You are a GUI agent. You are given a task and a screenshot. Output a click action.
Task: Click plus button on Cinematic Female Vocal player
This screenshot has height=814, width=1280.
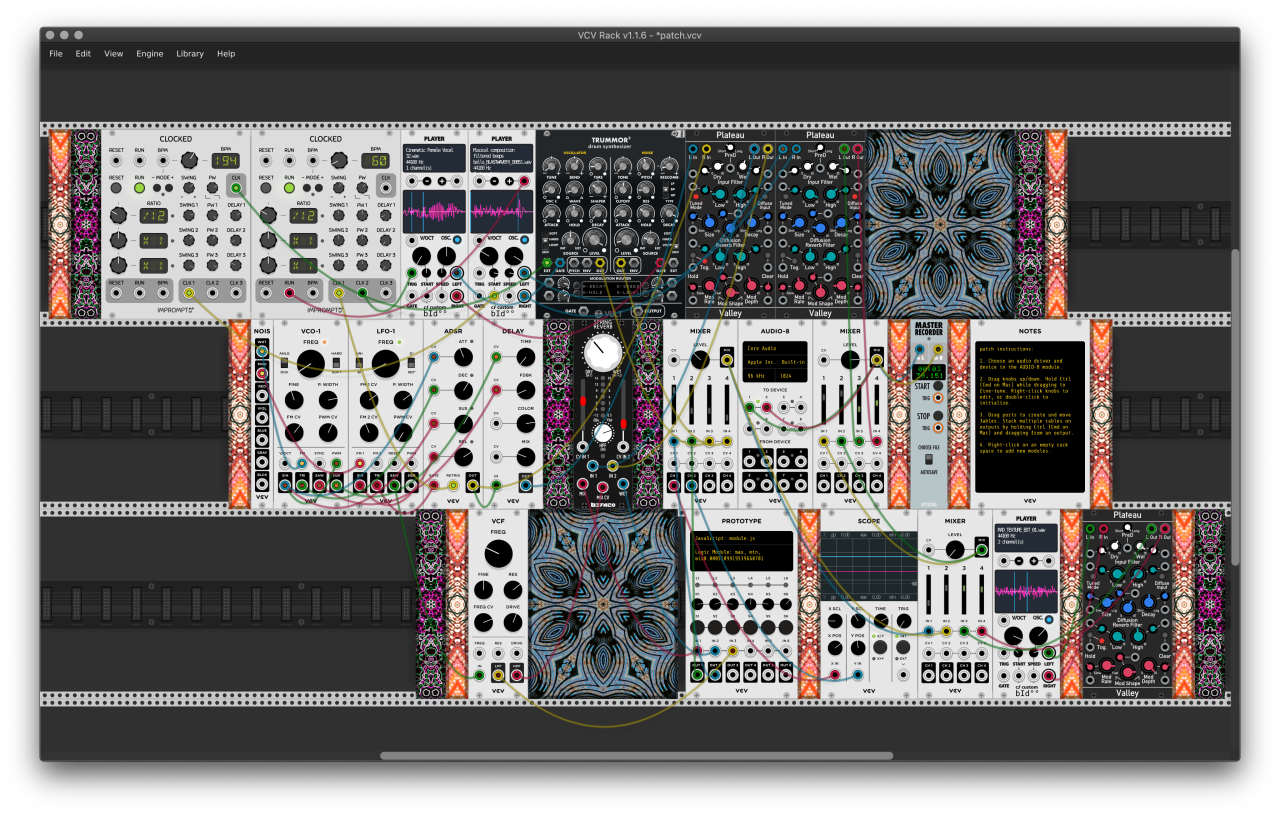click(x=442, y=182)
